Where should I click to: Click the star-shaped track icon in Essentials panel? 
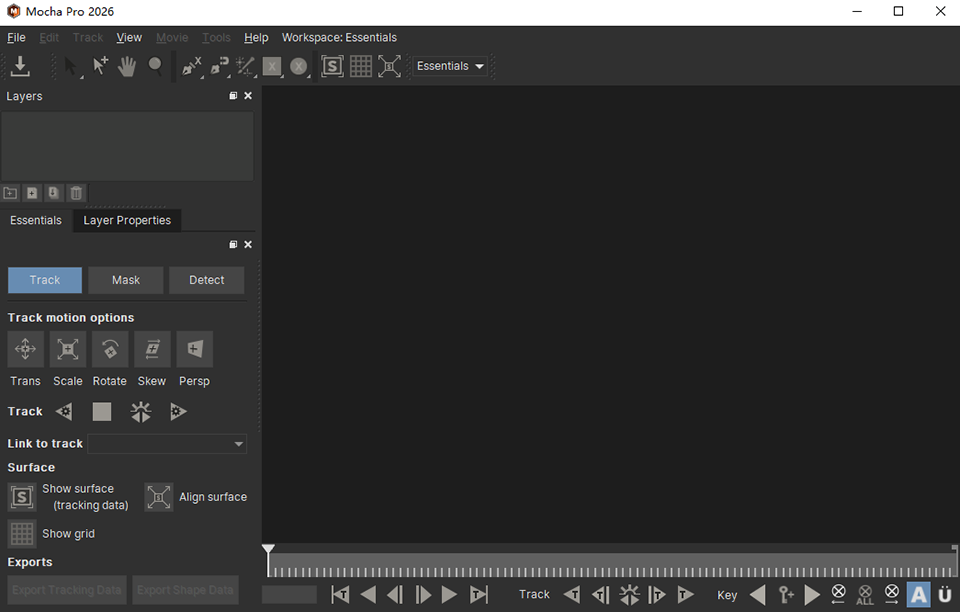click(x=141, y=412)
